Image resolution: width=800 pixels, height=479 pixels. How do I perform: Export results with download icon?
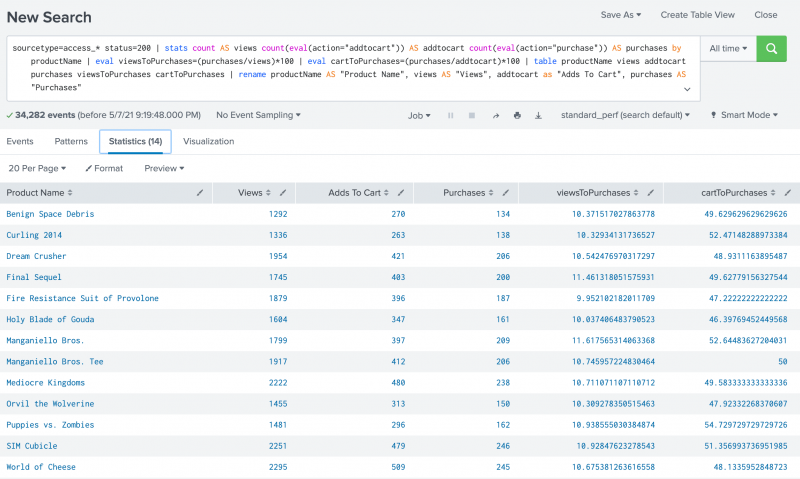tap(538, 115)
